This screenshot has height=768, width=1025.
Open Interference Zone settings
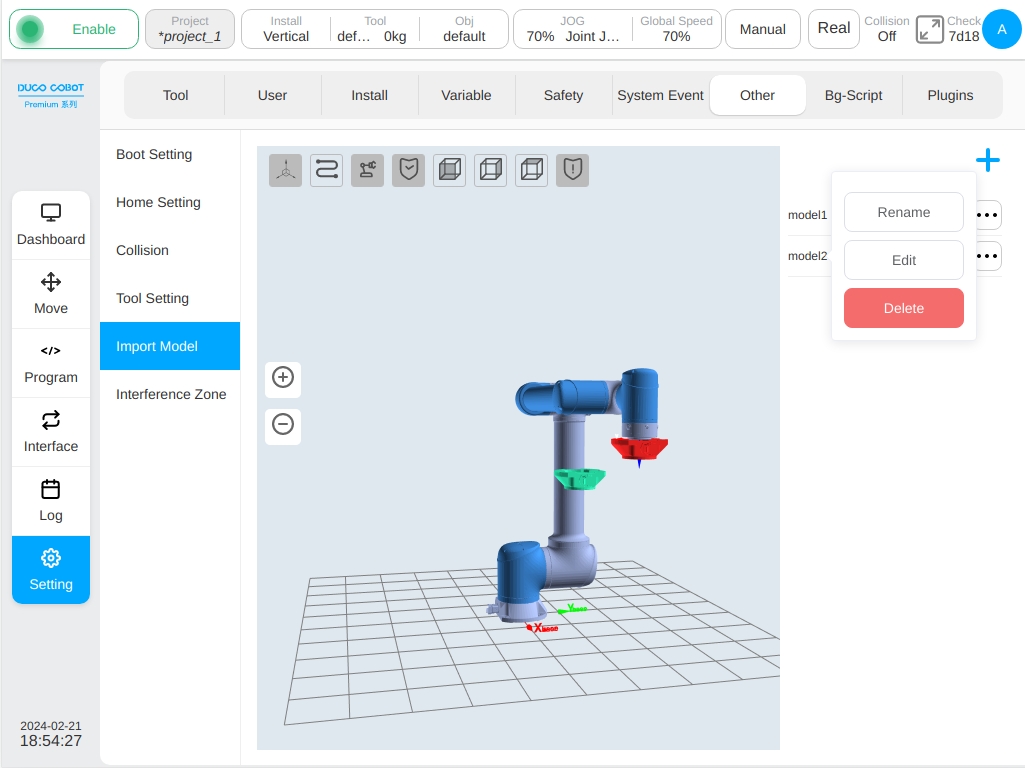pyautogui.click(x=170, y=394)
